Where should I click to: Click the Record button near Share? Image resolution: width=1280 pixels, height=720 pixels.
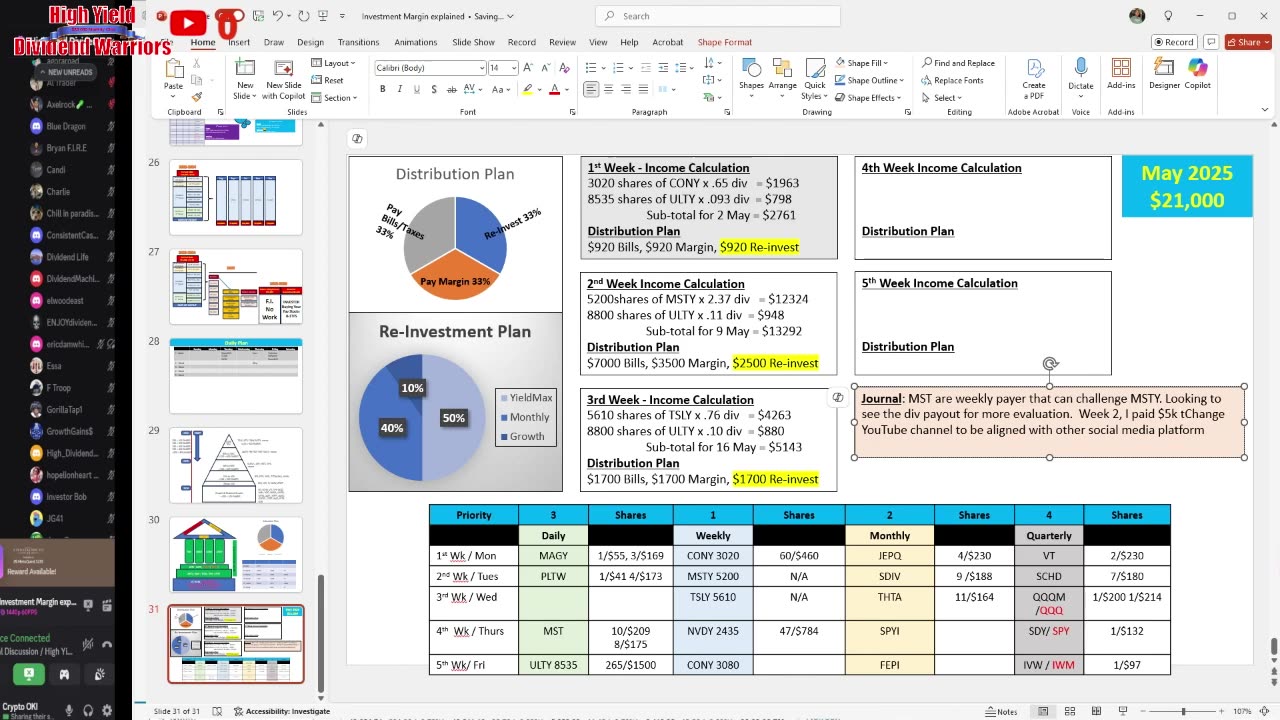tap(1174, 42)
